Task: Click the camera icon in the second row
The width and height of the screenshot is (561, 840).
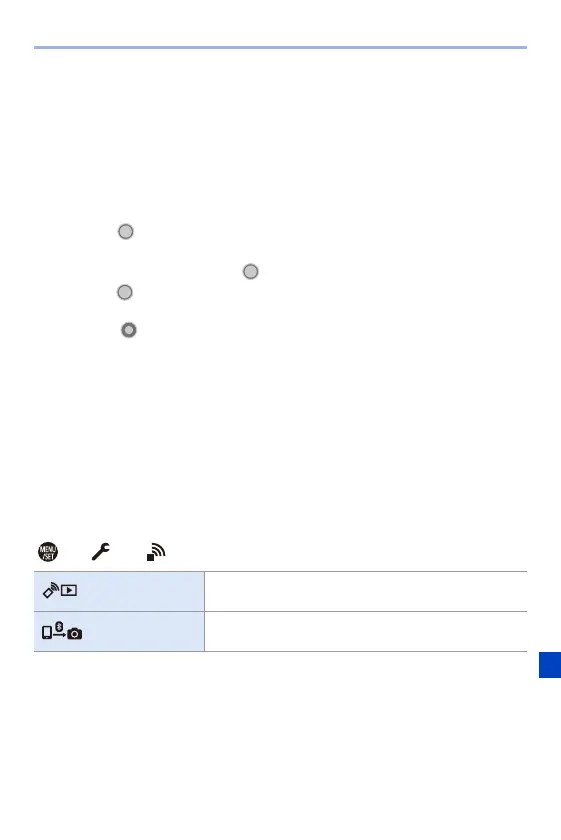Action: 74,634
